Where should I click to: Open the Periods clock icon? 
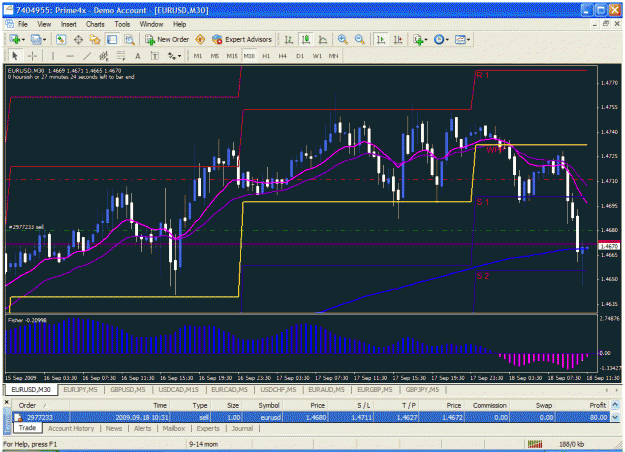click(439, 39)
